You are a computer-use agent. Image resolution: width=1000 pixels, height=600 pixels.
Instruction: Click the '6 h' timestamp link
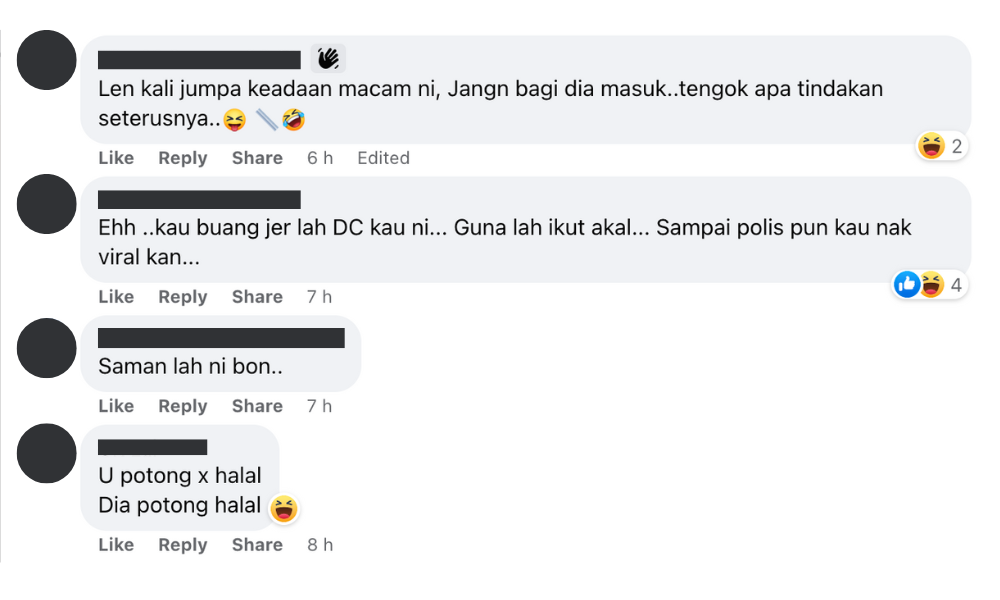320,158
